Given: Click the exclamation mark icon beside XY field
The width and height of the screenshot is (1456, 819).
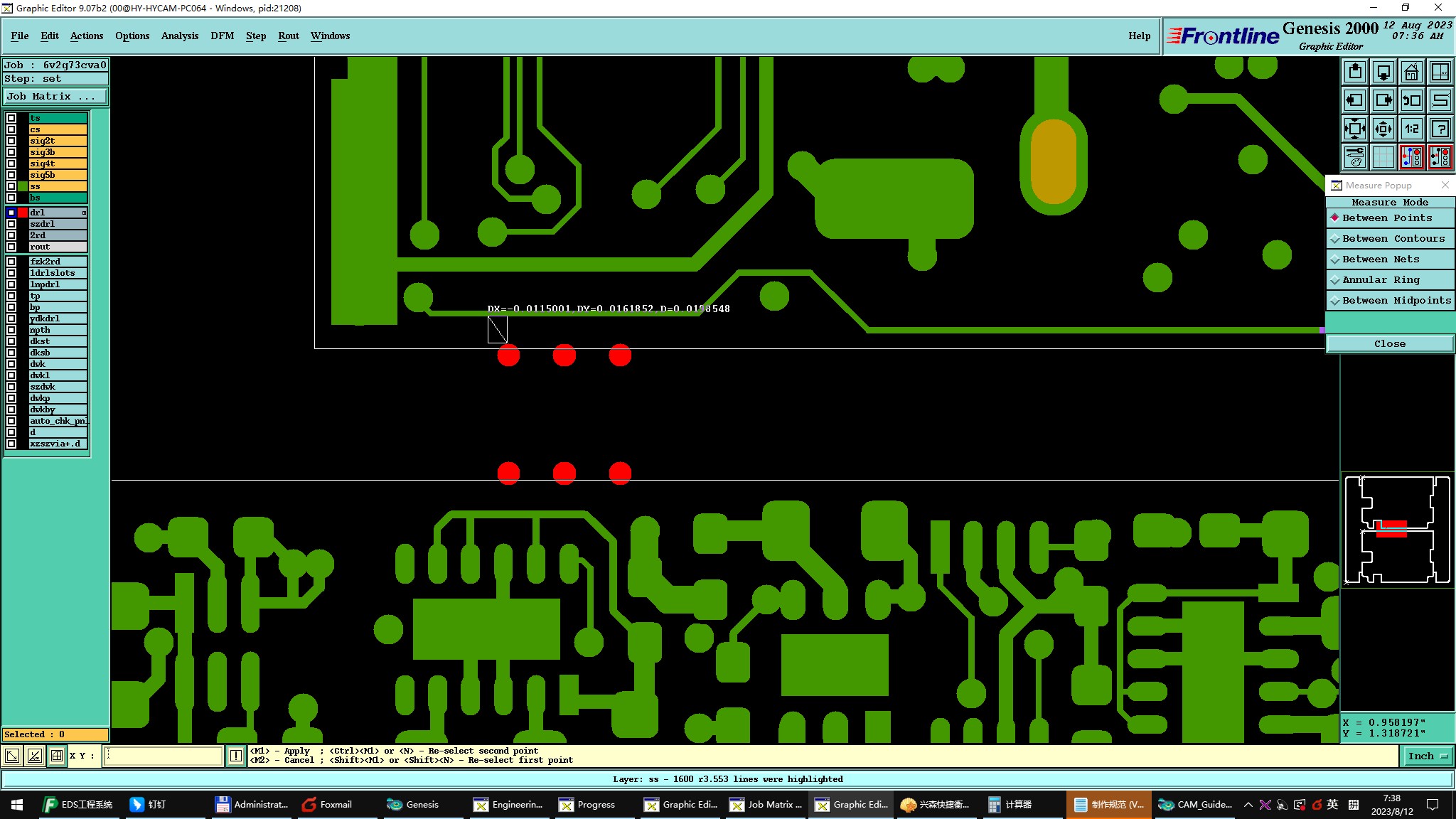Looking at the screenshot, I should tap(236, 756).
